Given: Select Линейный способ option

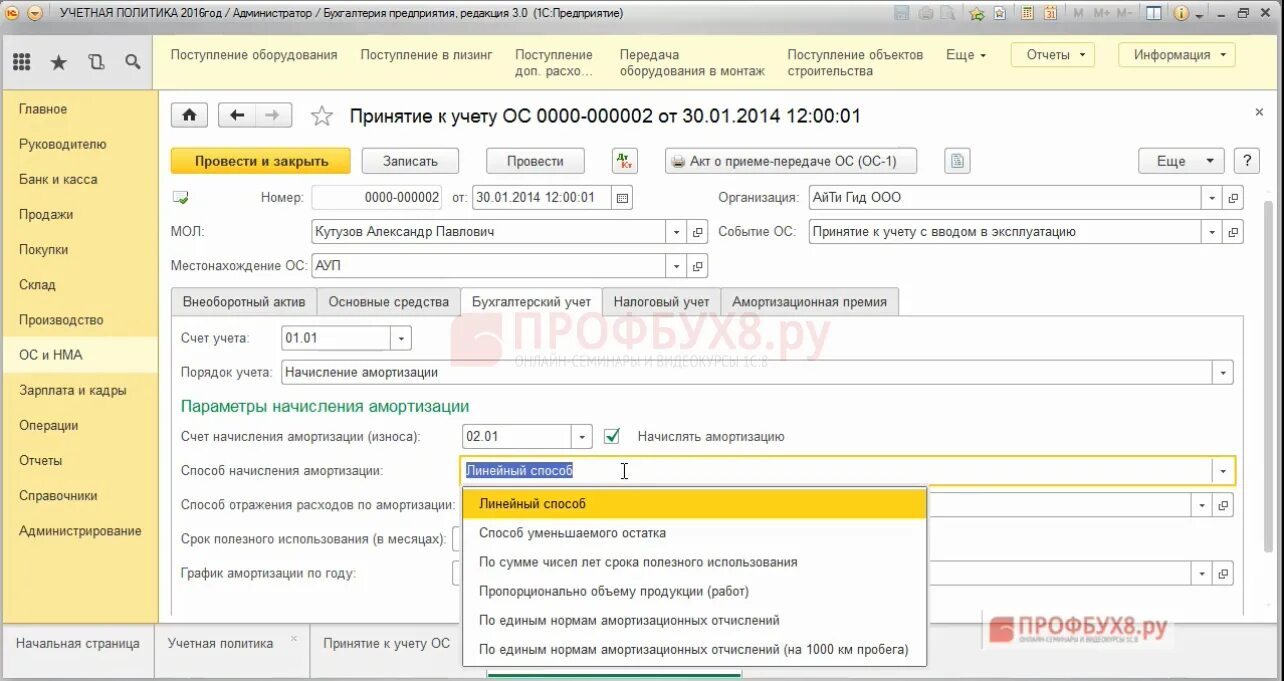Looking at the screenshot, I should [694, 504].
